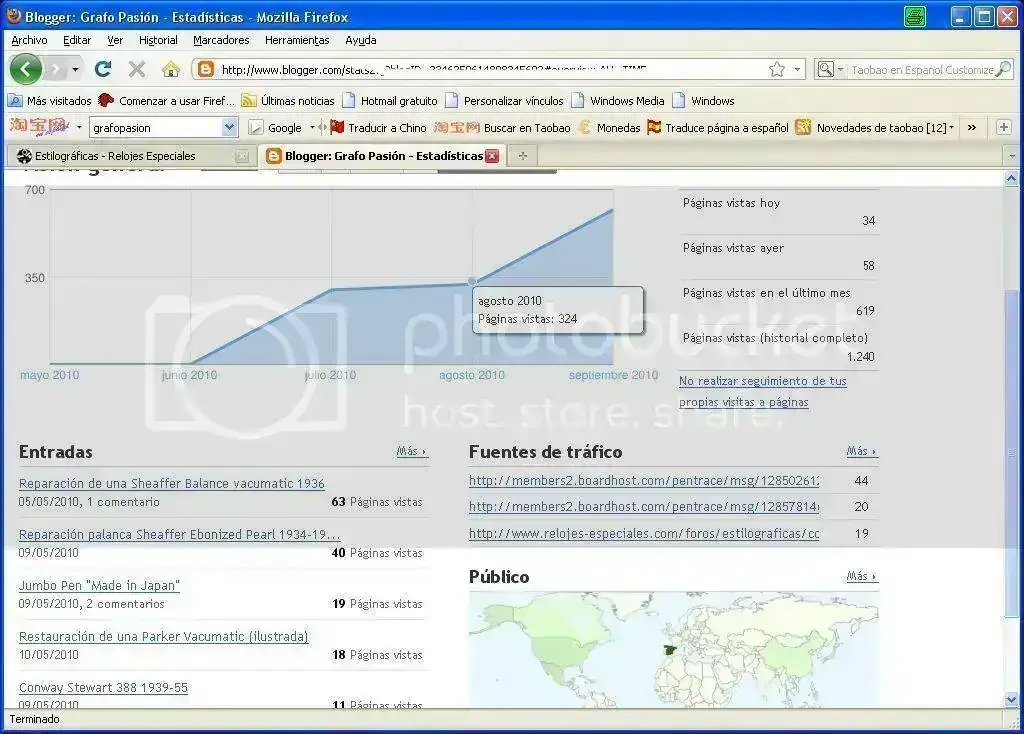Open Últimas noticias feed bookmark
The width and height of the screenshot is (1024, 734).
(x=288, y=101)
